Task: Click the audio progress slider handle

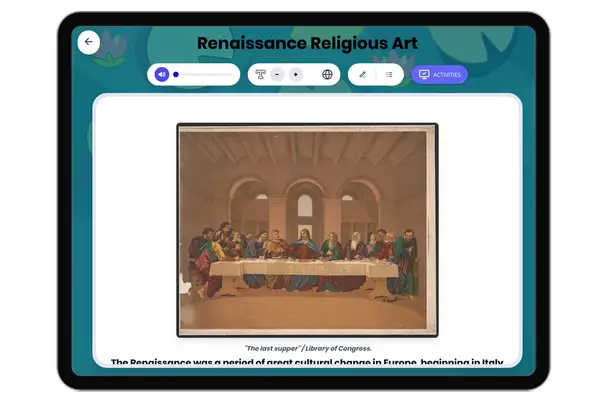Action: point(176,74)
